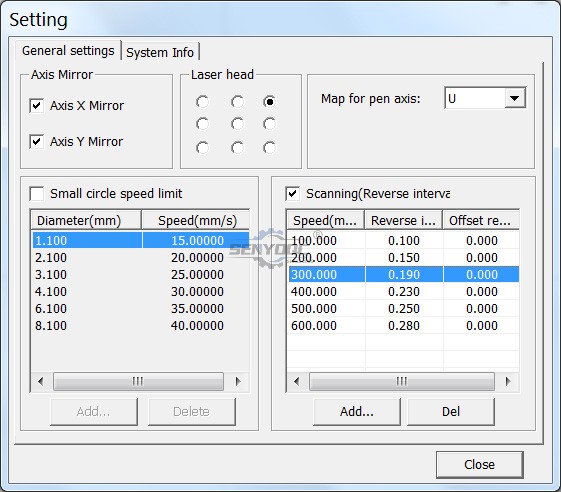Click the 0.230 reverse interval value

(404, 292)
